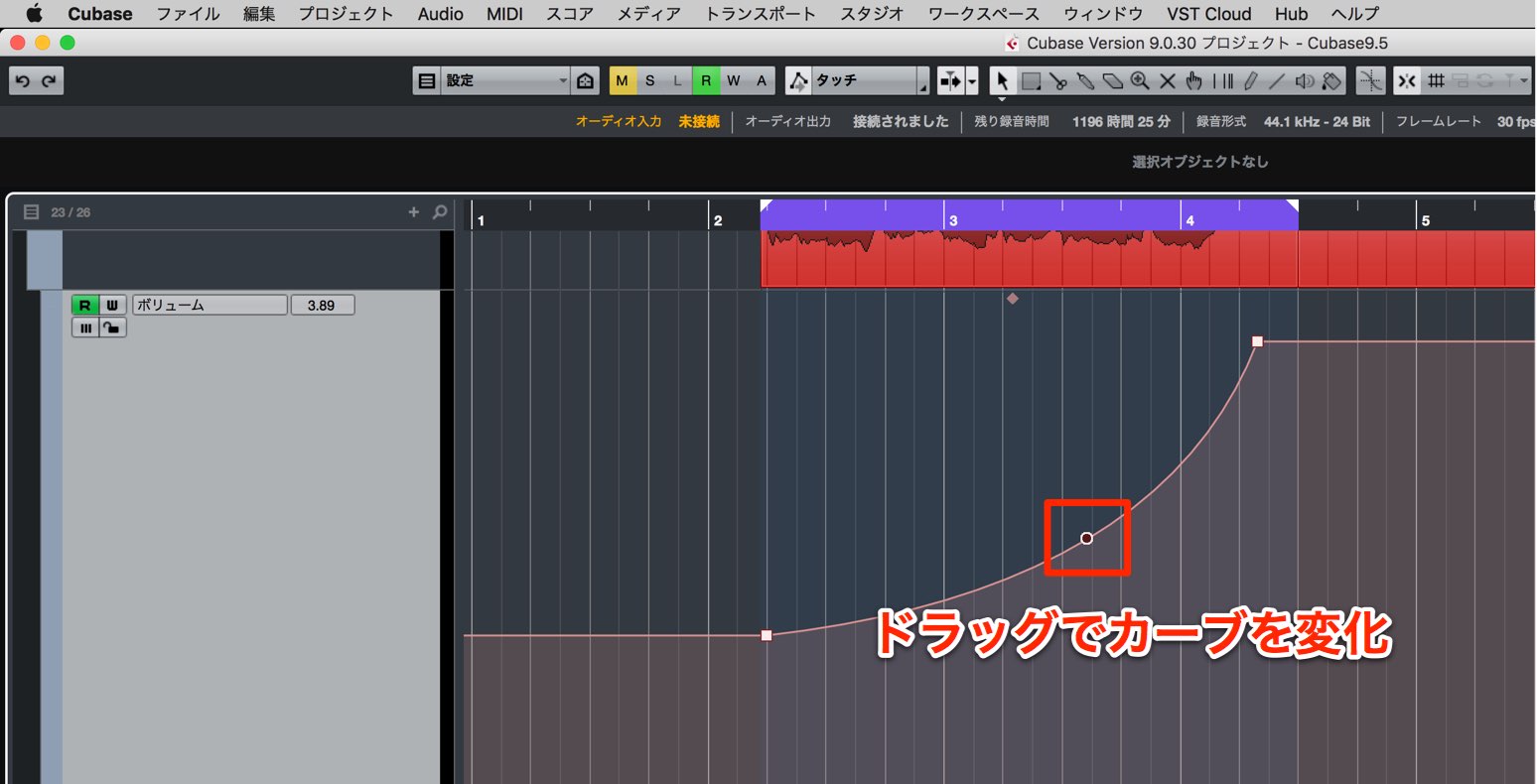Image resolution: width=1537 pixels, height=784 pixels.
Task: Toggle the lock on ボリューム automation track
Action: [x=112, y=327]
